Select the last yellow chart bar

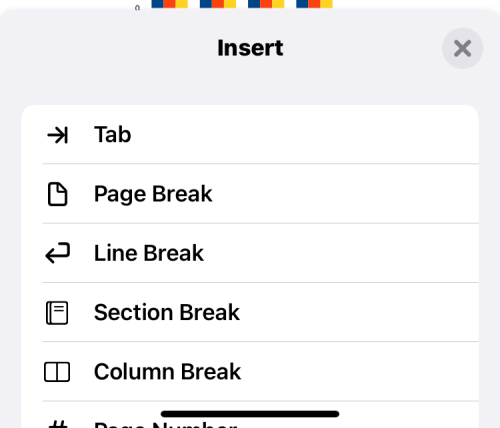point(327,4)
